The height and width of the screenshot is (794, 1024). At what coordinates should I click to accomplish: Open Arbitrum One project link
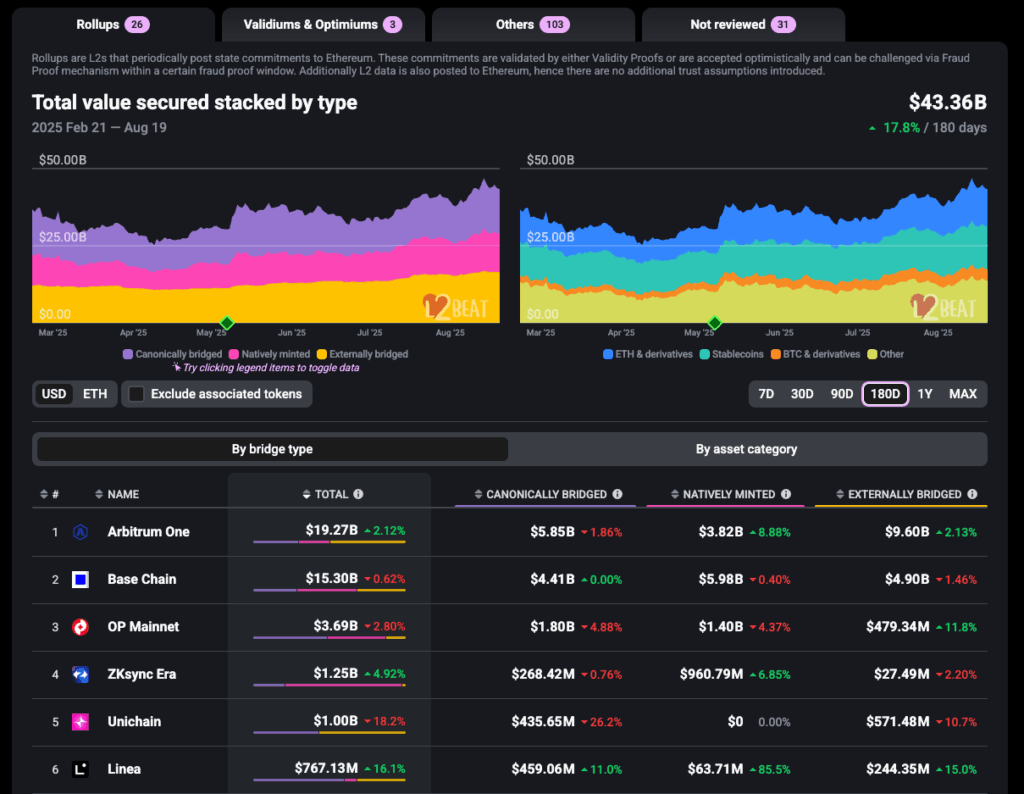[148, 532]
